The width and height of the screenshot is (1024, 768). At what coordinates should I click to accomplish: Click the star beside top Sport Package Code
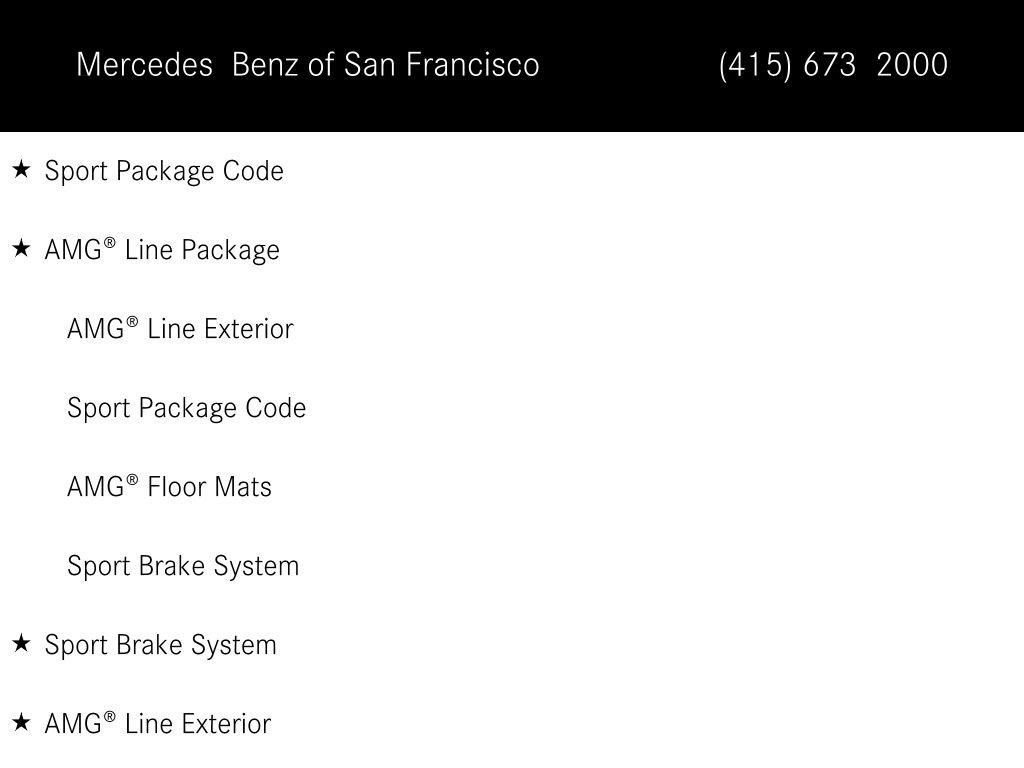[x=22, y=170]
